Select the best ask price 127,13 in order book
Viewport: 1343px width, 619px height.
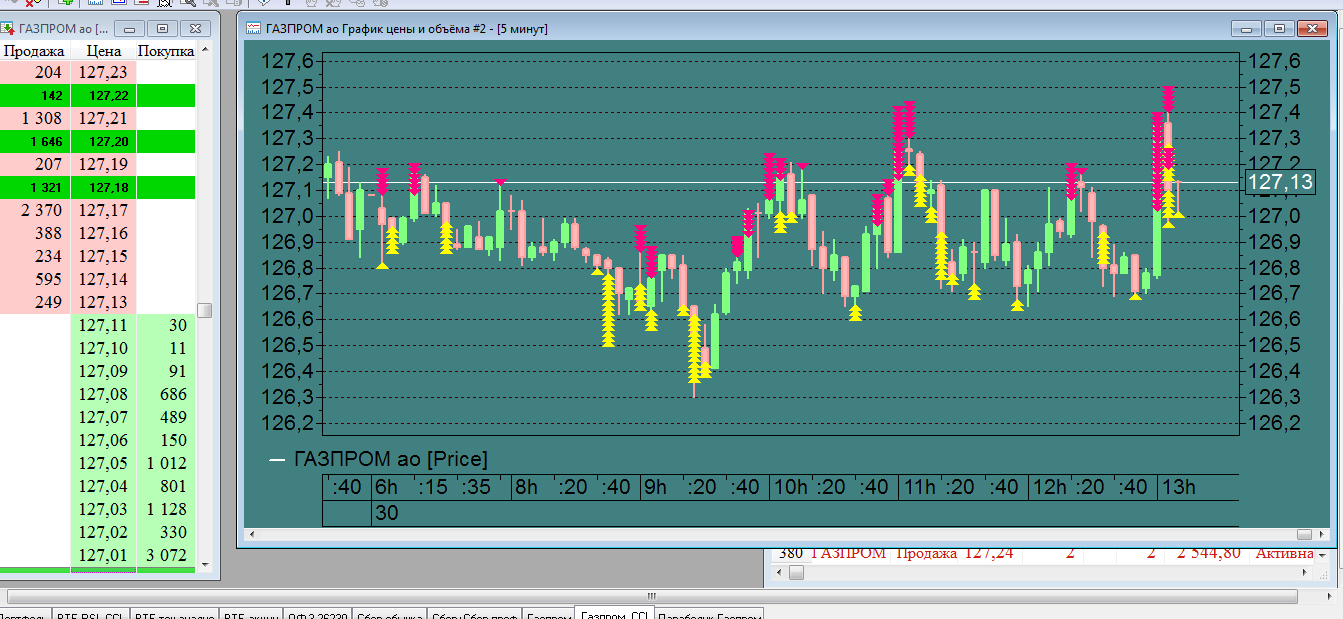(x=103, y=303)
